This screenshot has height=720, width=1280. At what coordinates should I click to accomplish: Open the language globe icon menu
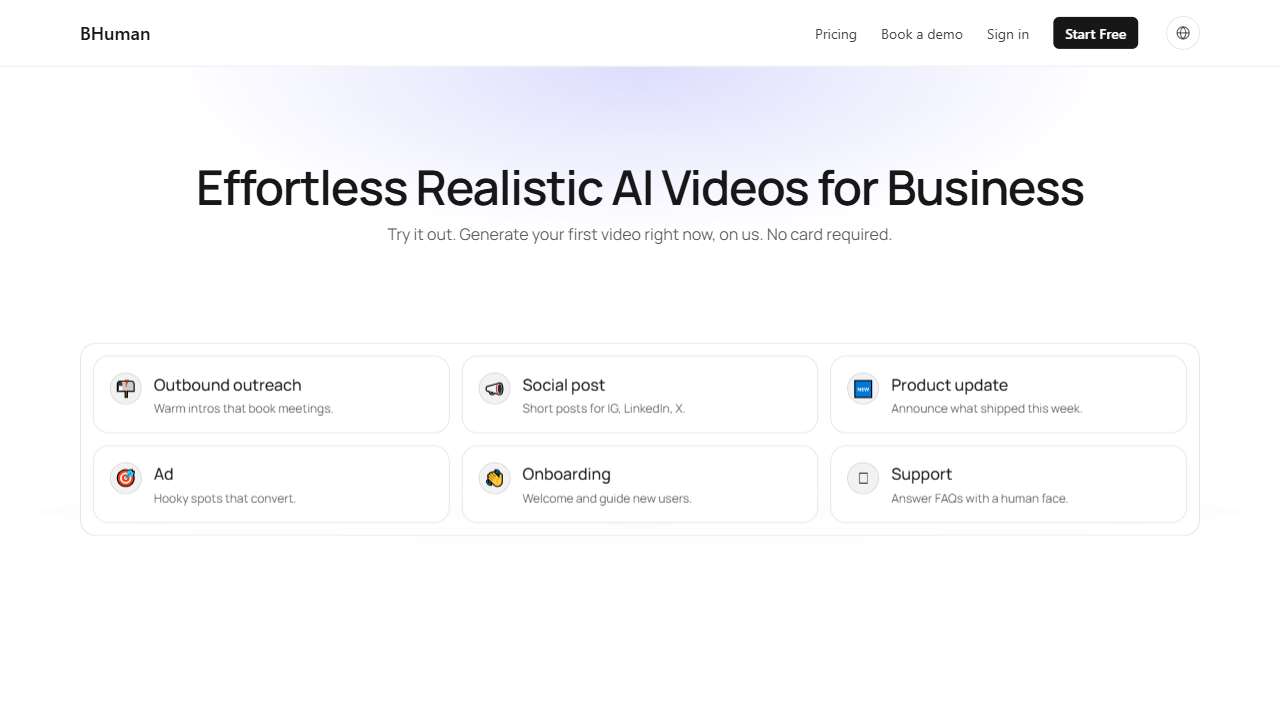[1182, 33]
